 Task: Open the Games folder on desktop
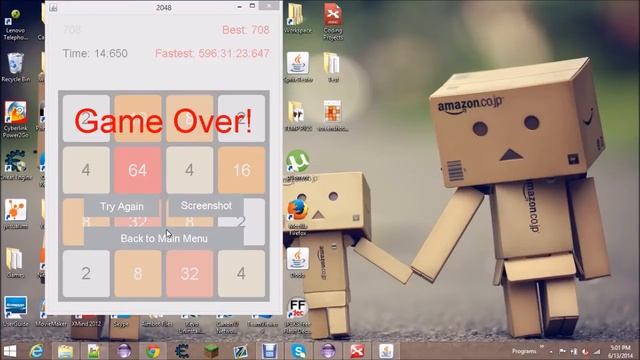15,263
